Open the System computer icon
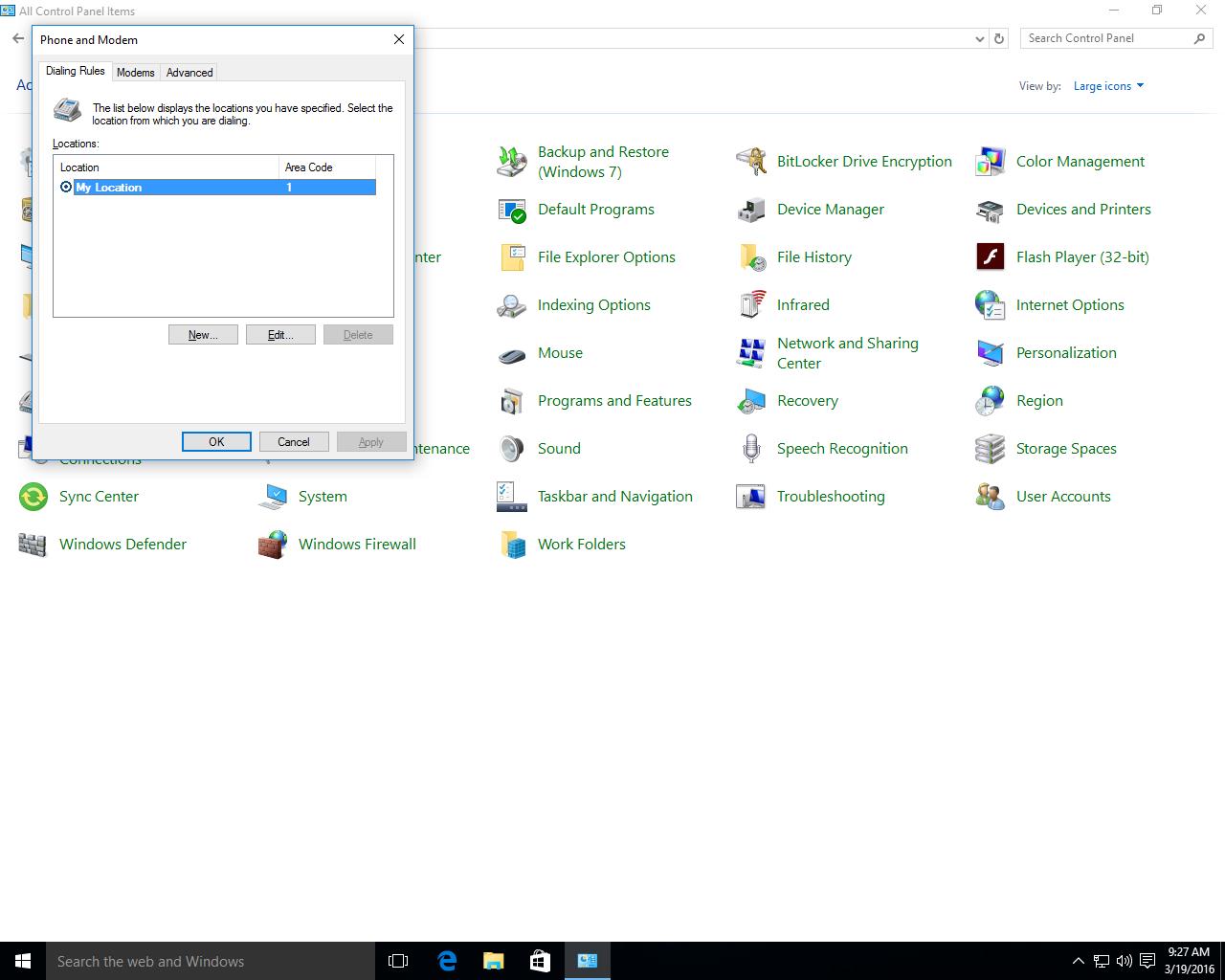 pos(273,497)
